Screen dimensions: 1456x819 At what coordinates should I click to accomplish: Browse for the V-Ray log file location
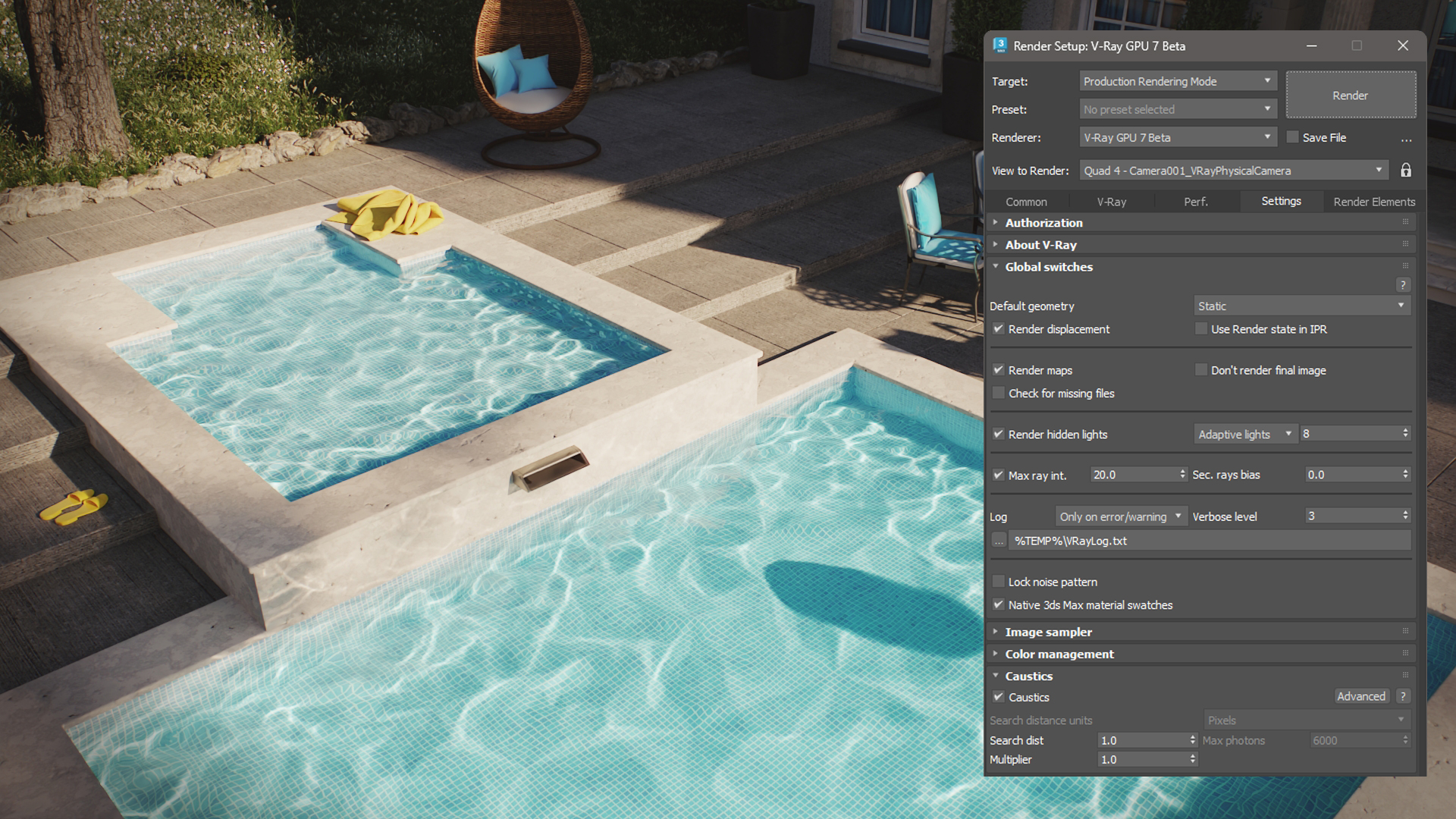coord(998,540)
